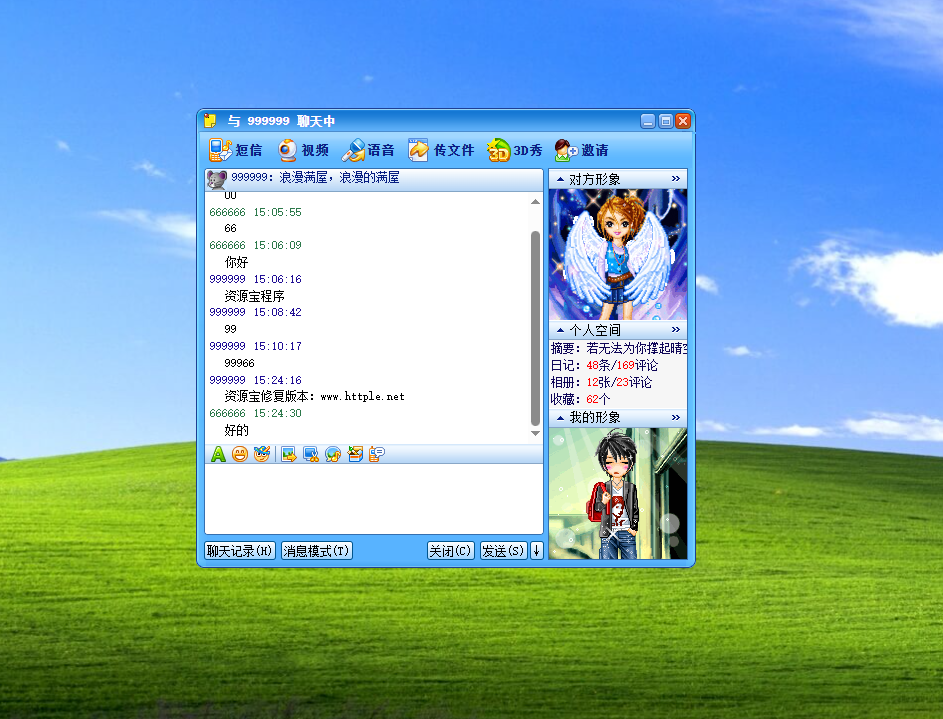
Task: Start a voice call with 语音
Action: (x=367, y=149)
